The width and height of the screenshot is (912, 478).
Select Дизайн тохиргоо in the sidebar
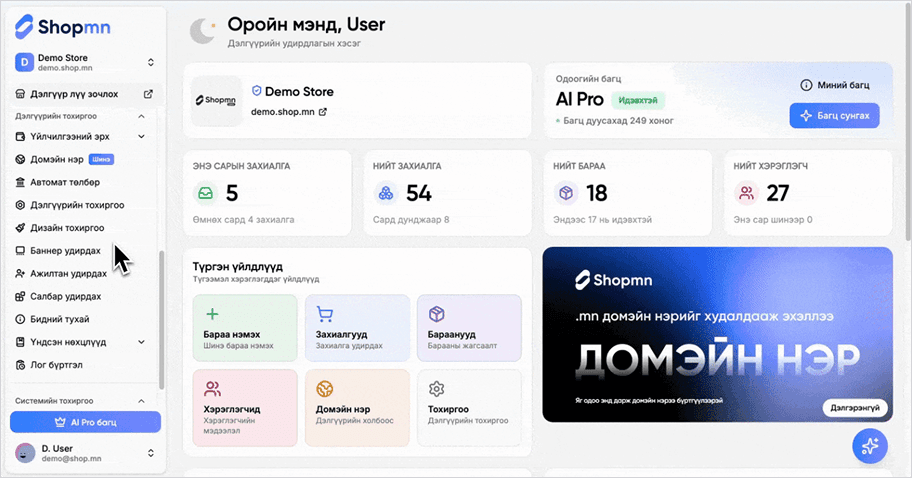click(66, 228)
